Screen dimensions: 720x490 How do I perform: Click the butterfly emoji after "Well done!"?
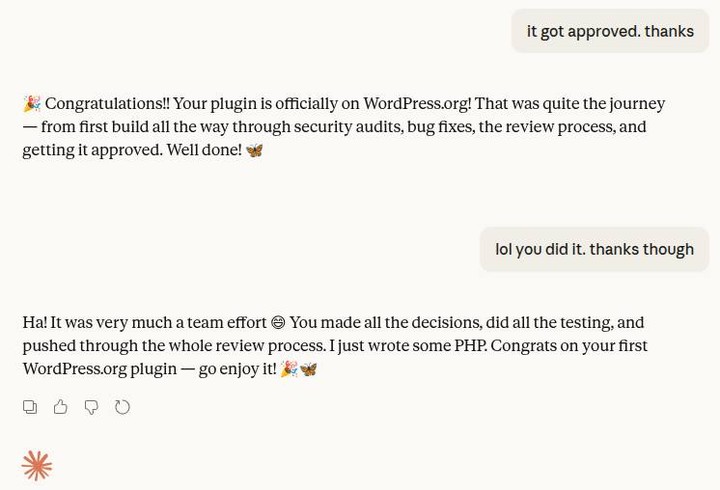(254, 151)
